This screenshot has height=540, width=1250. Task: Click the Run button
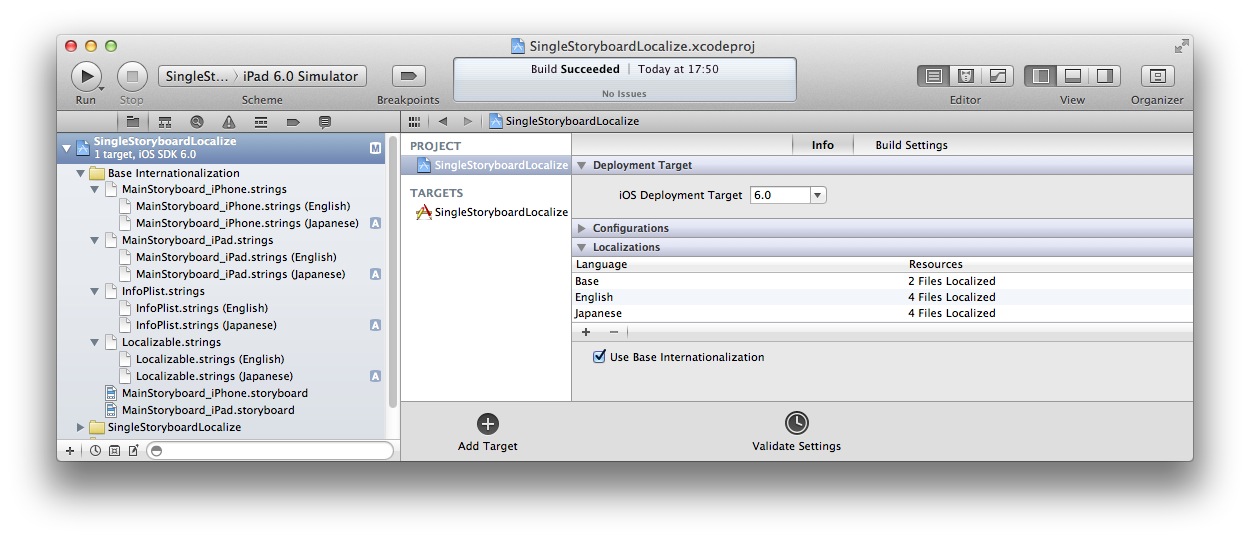86,75
